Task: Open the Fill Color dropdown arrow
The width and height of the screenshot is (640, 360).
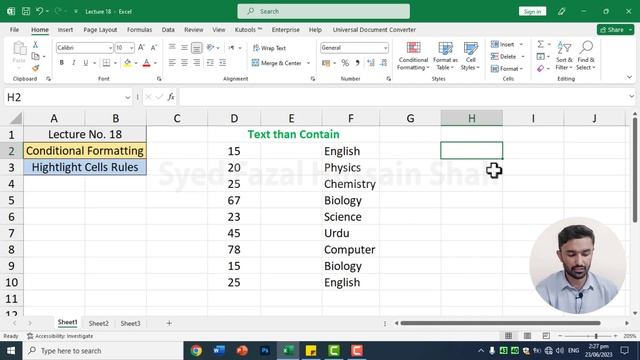Action: [x=136, y=63]
